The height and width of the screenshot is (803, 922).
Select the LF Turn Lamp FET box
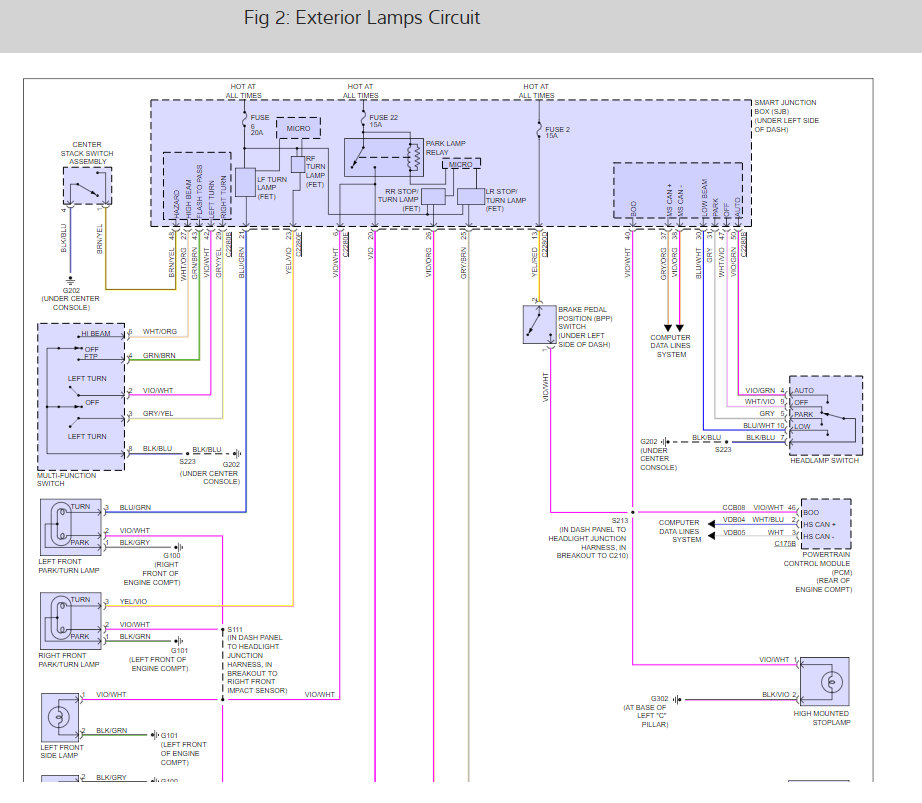point(245,182)
